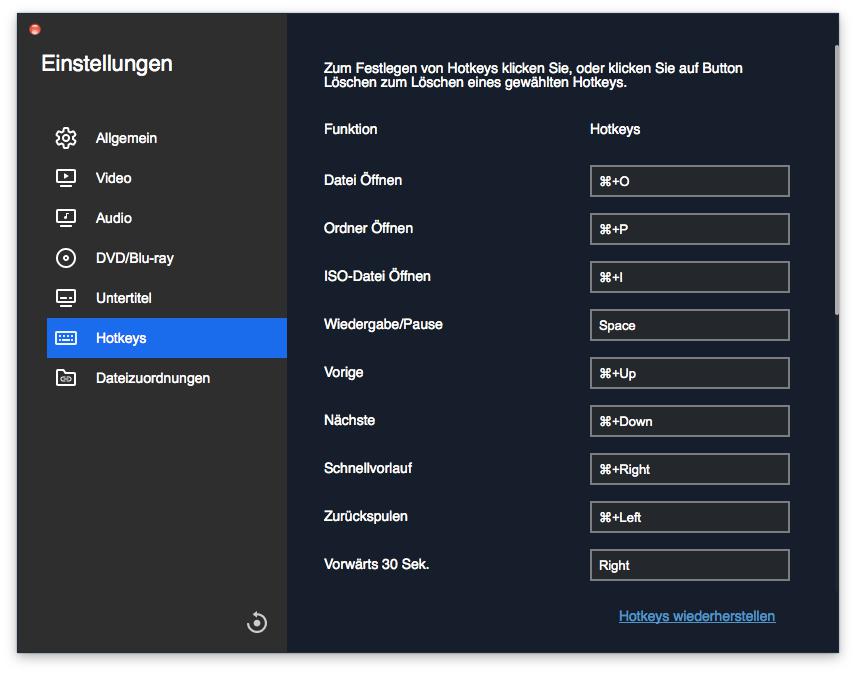Screen dimensions: 856x674
Task: Switch to the Untertitel settings section
Action: tap(124, 298)
